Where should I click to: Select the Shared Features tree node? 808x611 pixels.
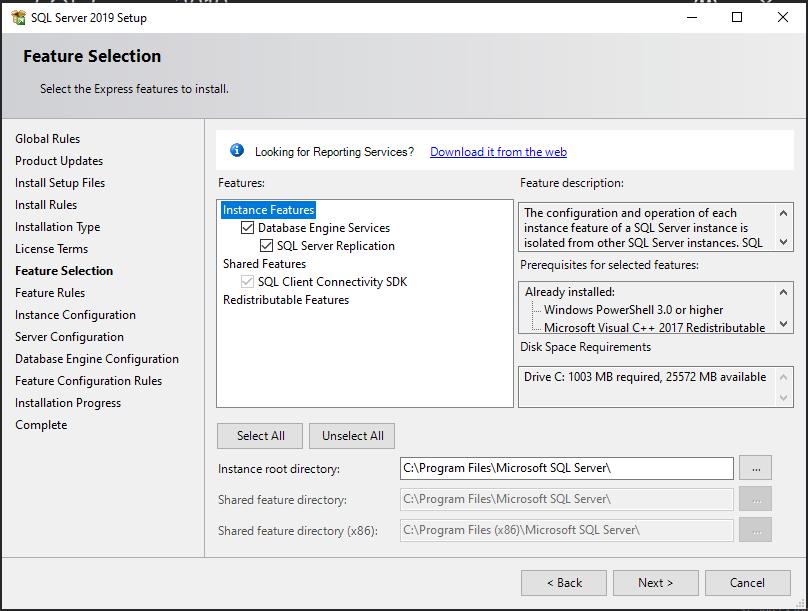(264, 264)
